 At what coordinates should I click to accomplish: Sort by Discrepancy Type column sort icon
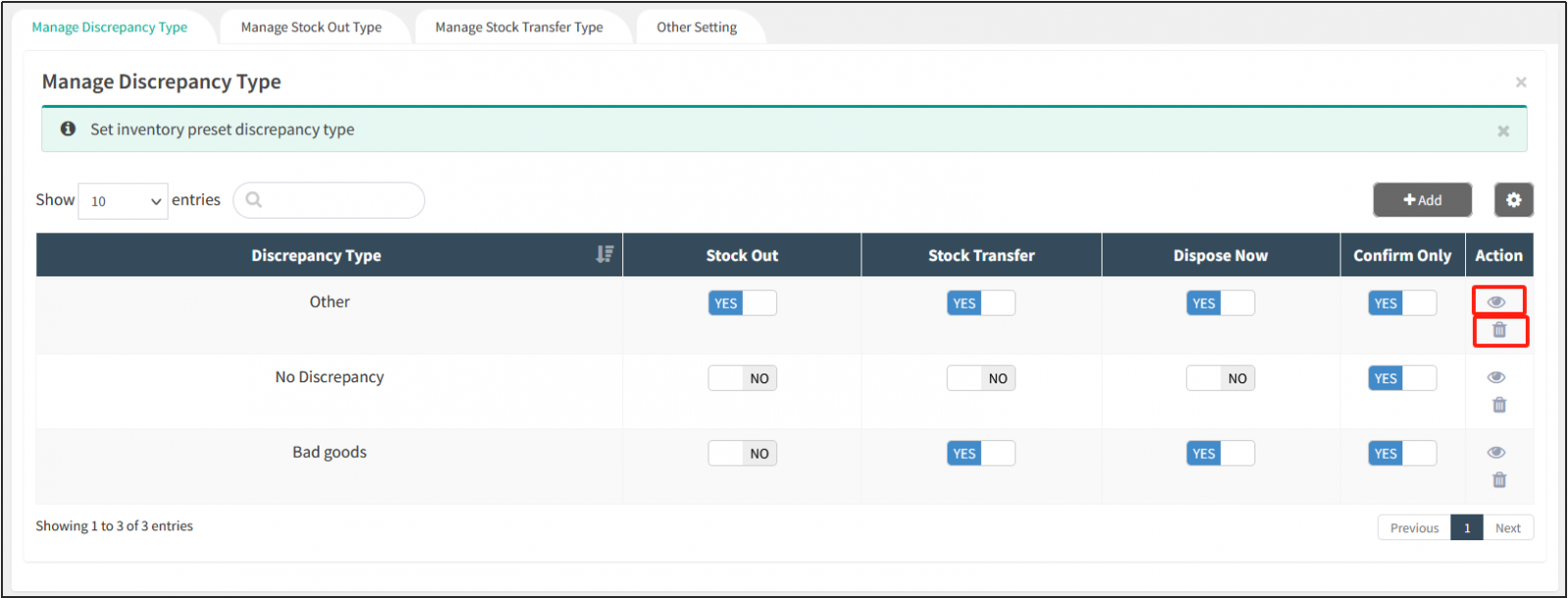pos(605,255)
